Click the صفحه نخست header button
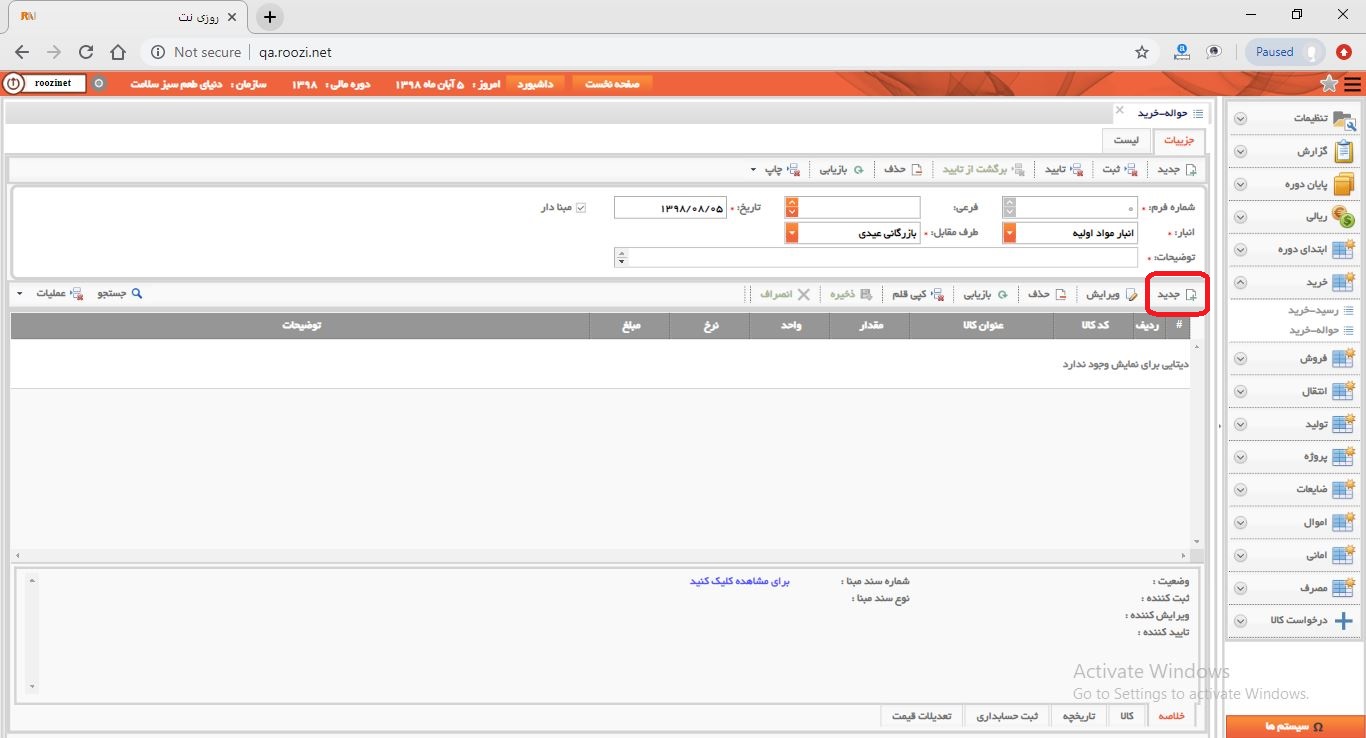 pos(612,84)
